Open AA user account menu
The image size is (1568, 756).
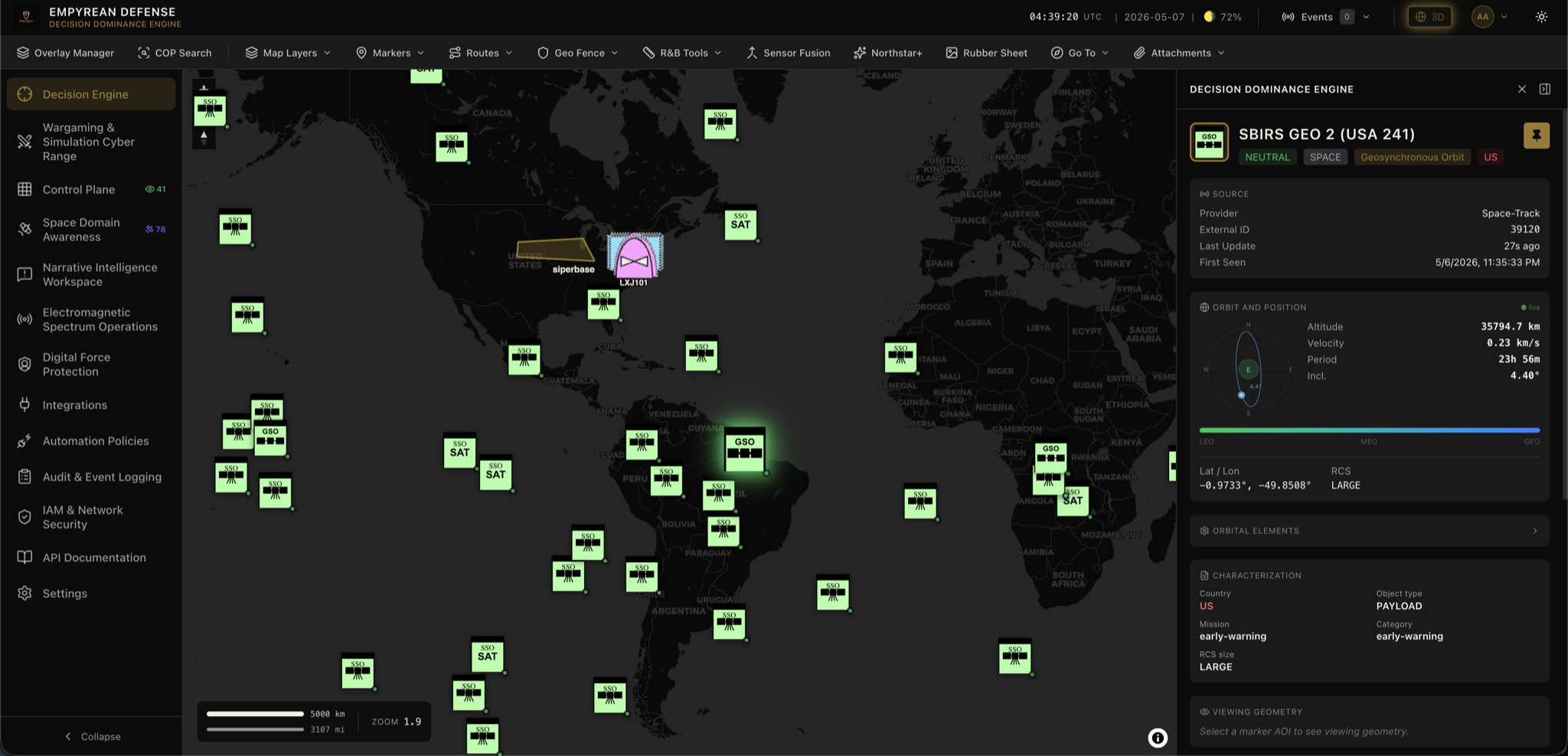[1489, 17]
